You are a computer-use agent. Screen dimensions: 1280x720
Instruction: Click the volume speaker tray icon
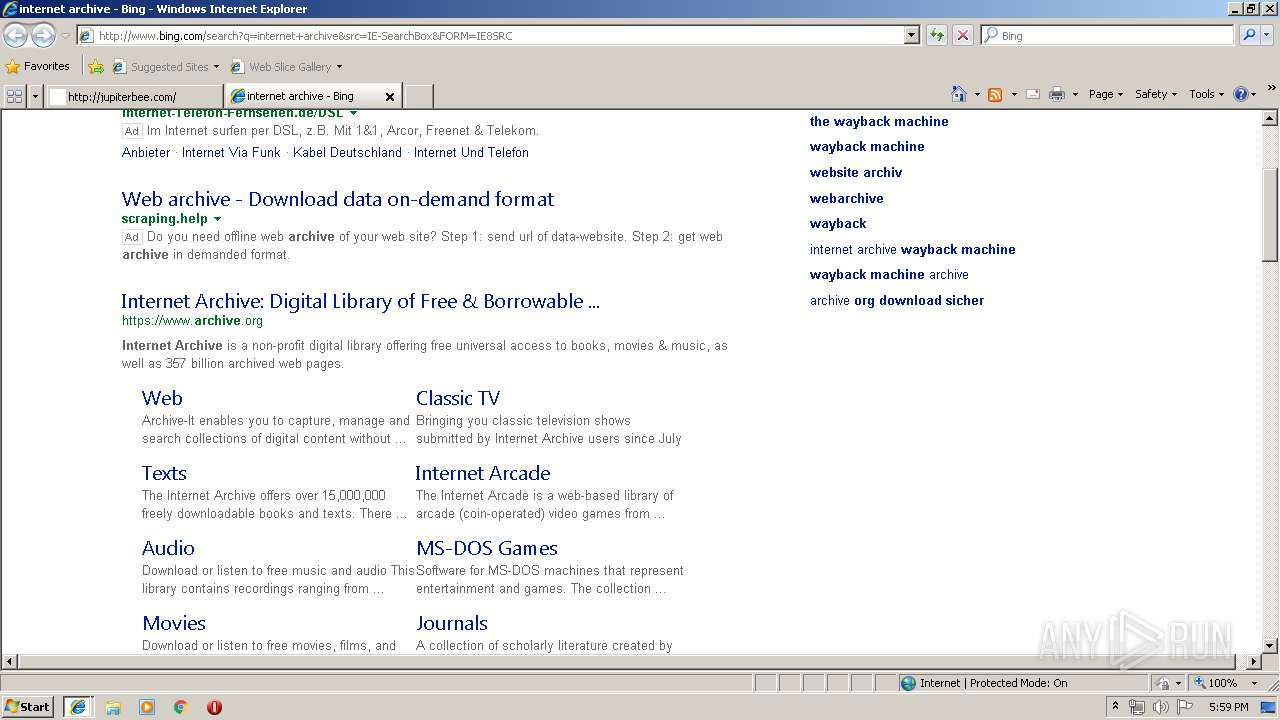tap(1160, 707)
